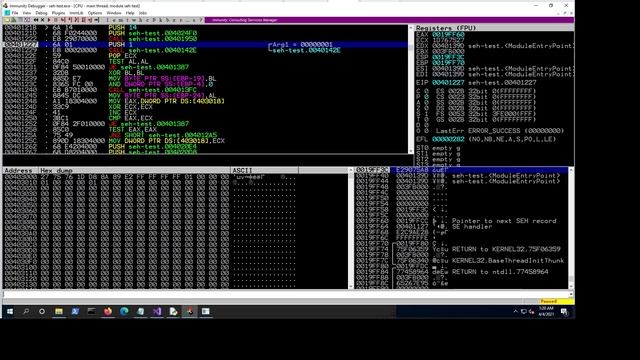Click the Run program play icon
The width and height of the screenshot is (640, 360).
coord(49,20)
